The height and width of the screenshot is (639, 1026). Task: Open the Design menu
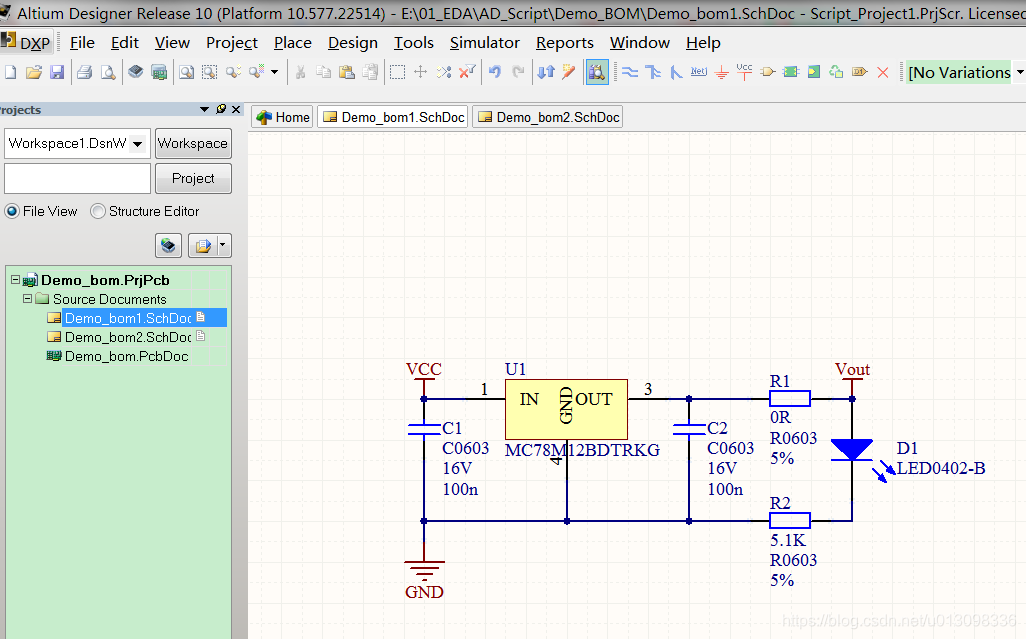click(352, 42)
